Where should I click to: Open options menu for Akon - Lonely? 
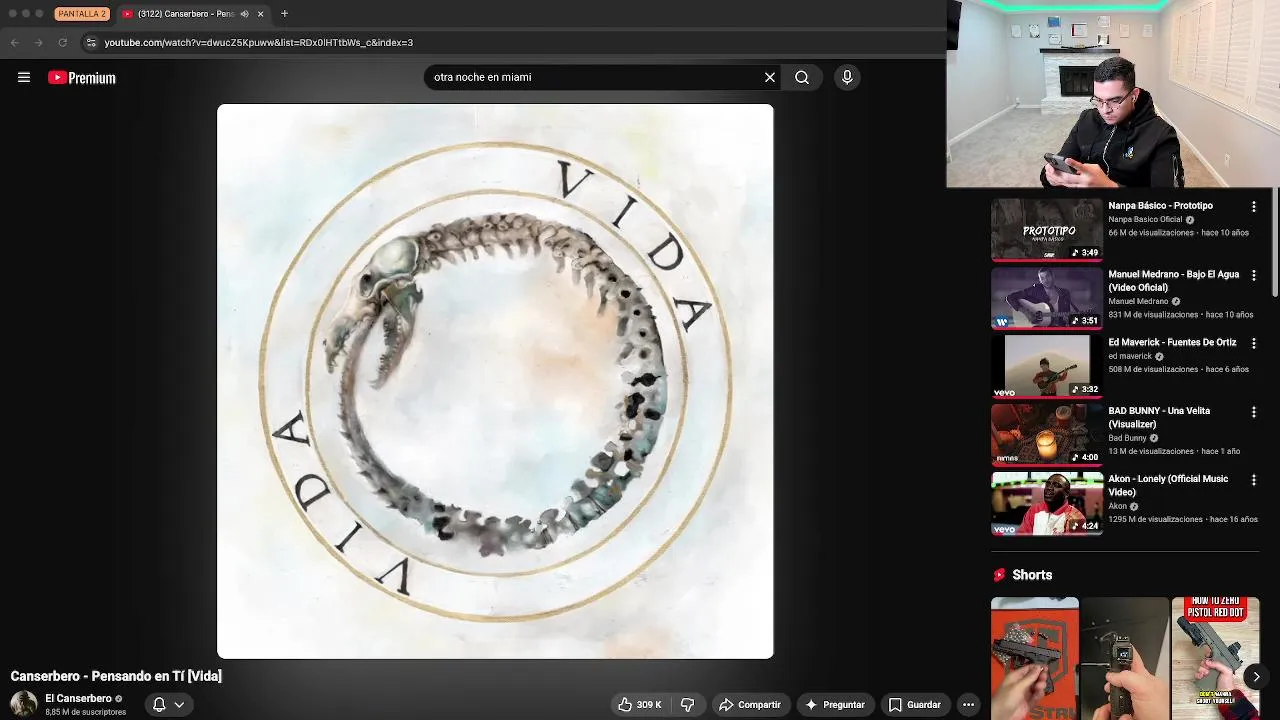pos(1254,480)
